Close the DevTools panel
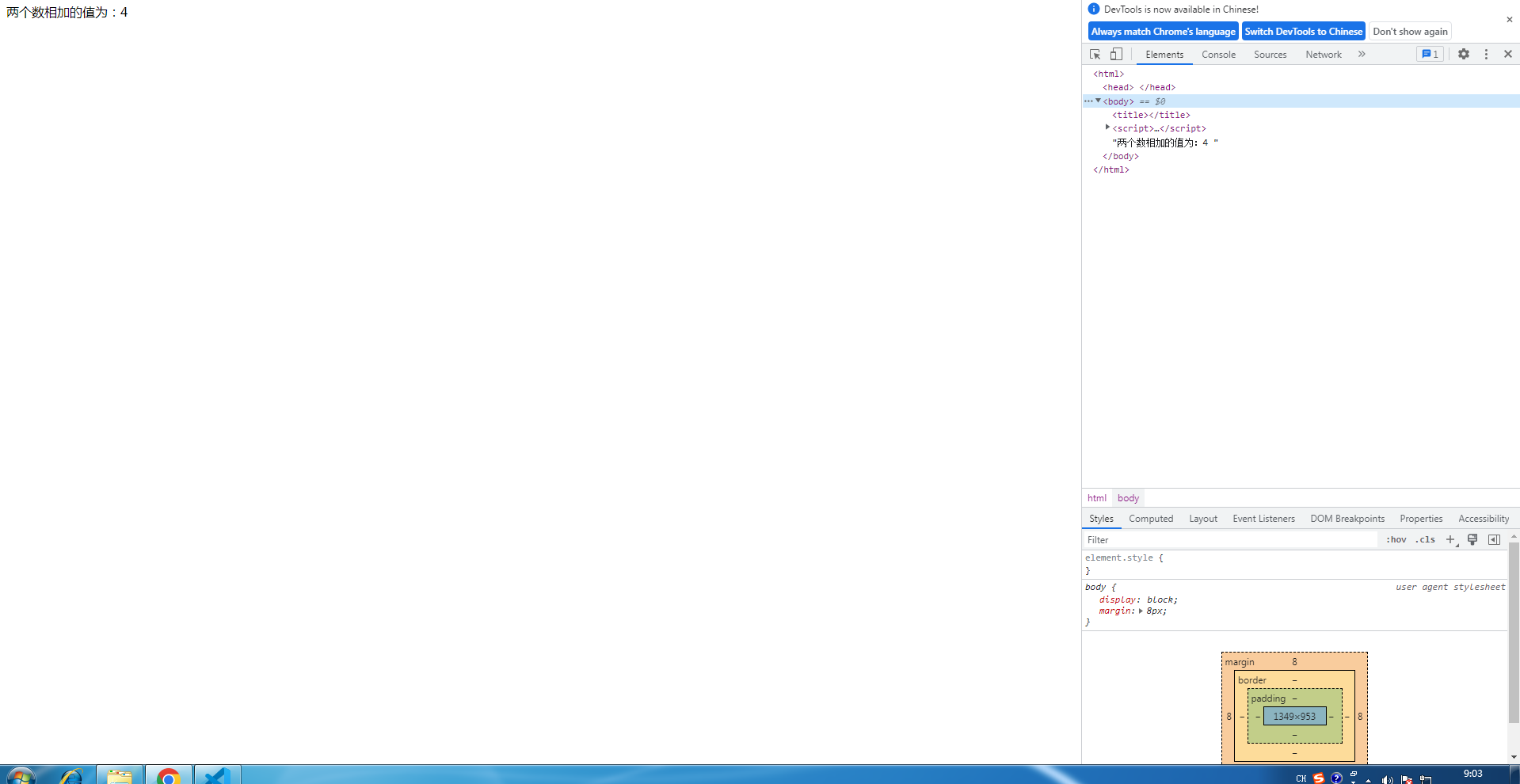The width and height of the screenshot is (1520, 784). coord(1508,55)
